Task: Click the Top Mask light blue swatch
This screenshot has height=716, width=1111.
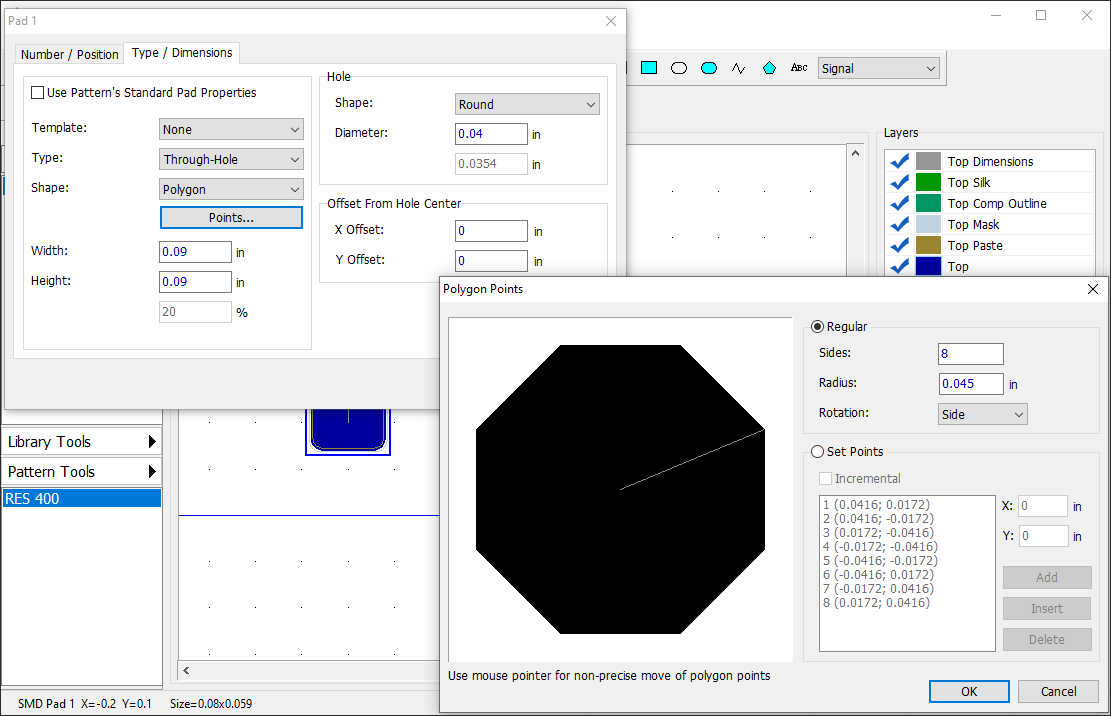Action: (928, 225)
